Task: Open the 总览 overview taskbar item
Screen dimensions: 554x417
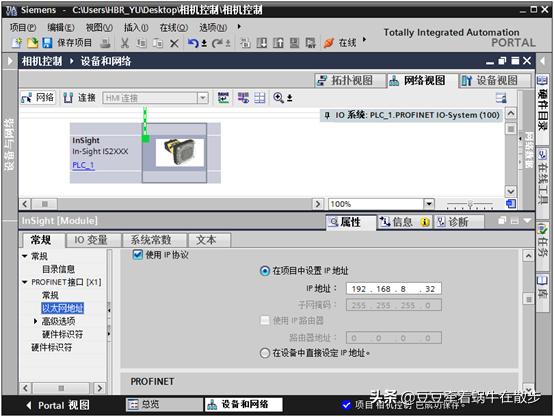Action: click(164, 404)
